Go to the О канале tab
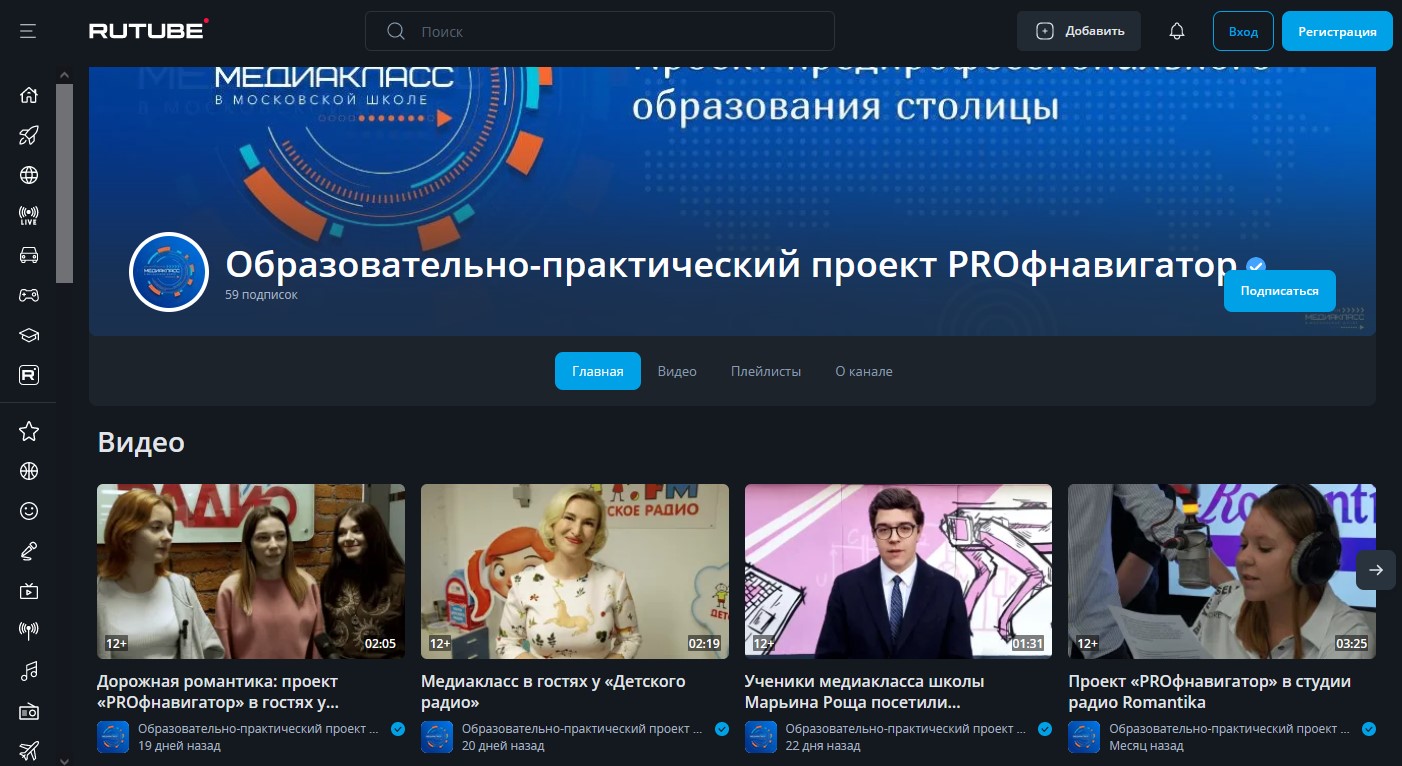The image size is (1402, 766). point(863,371)
